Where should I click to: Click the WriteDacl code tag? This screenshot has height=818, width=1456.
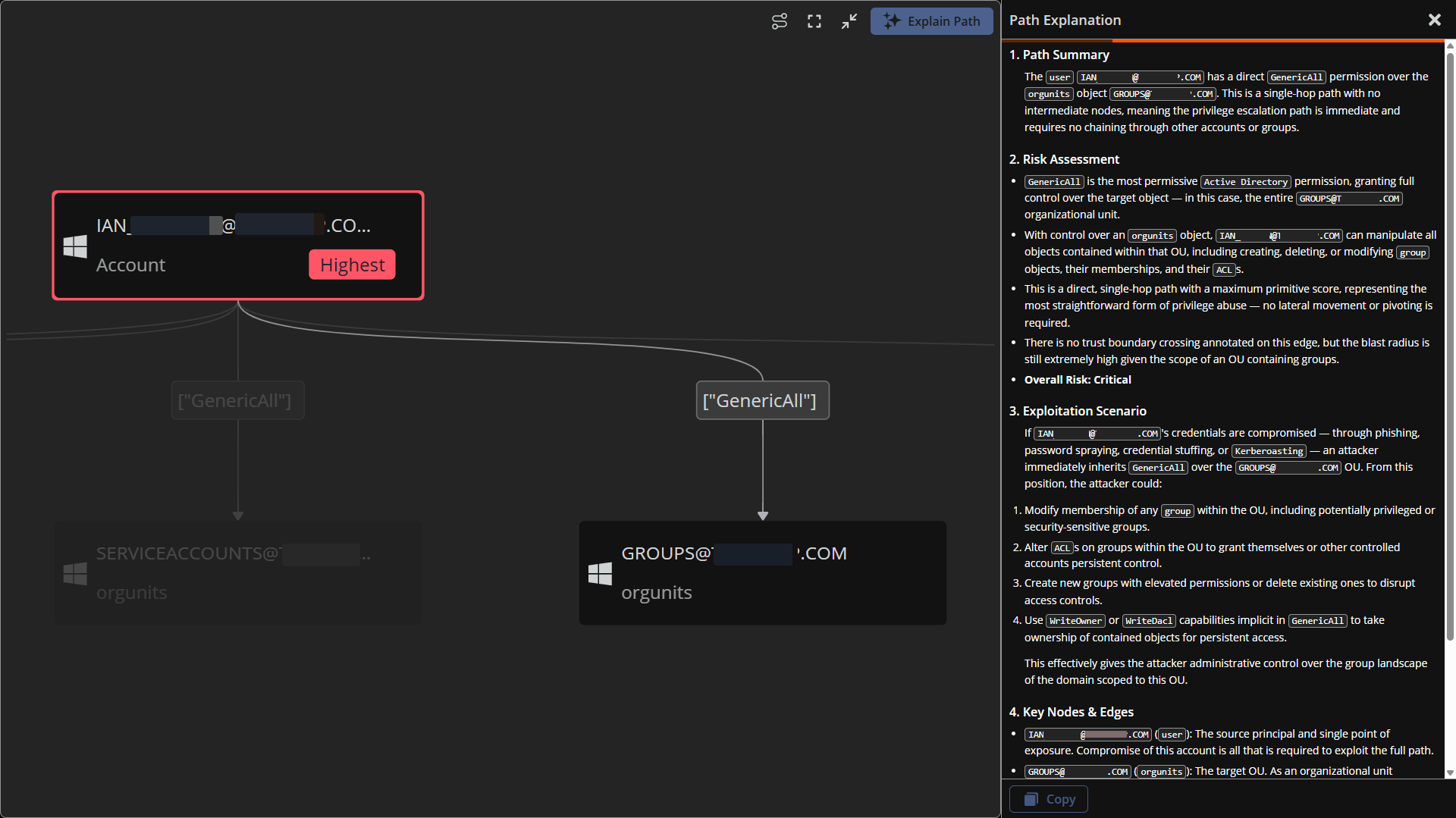click(x=1149, y=621)
